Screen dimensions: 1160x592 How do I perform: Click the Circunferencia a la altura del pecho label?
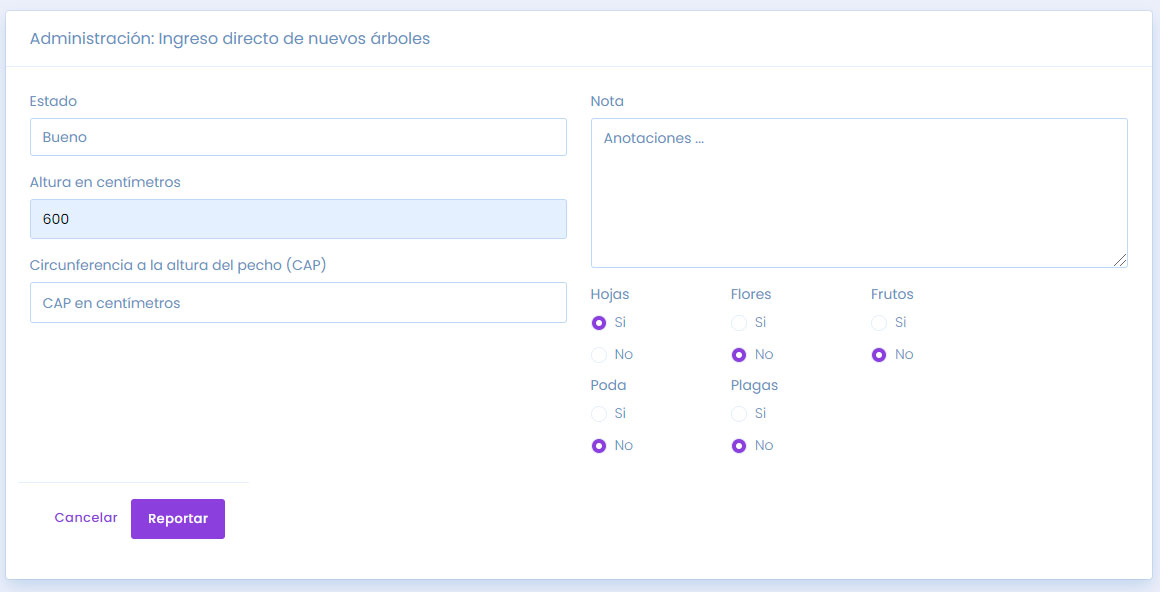[178, 265]
